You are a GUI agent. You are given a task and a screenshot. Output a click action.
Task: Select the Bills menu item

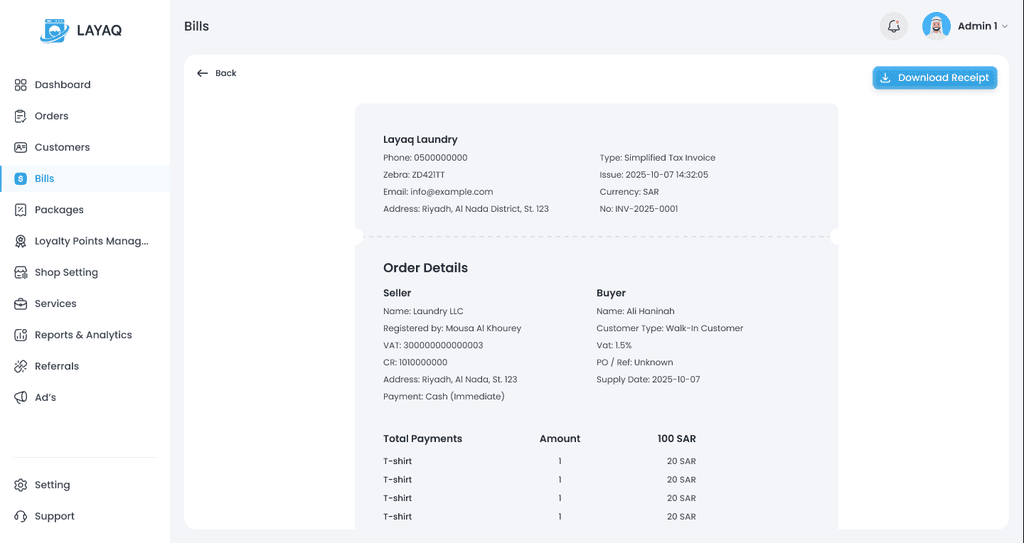click(44, 179)
